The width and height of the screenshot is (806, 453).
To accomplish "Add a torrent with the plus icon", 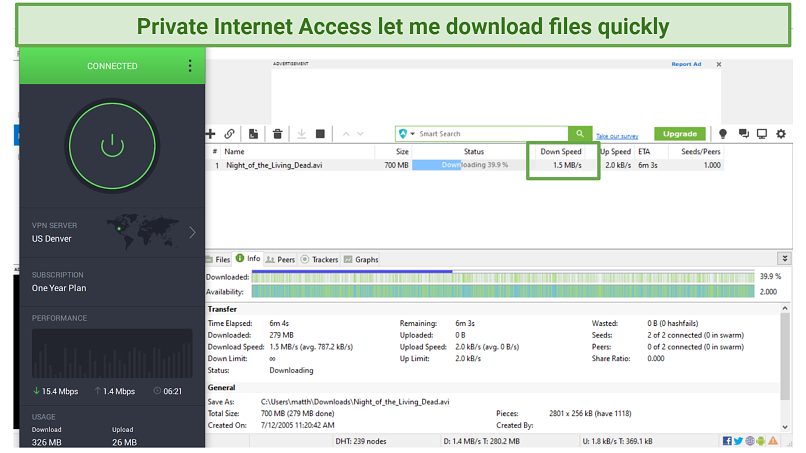I will (210, 134).
